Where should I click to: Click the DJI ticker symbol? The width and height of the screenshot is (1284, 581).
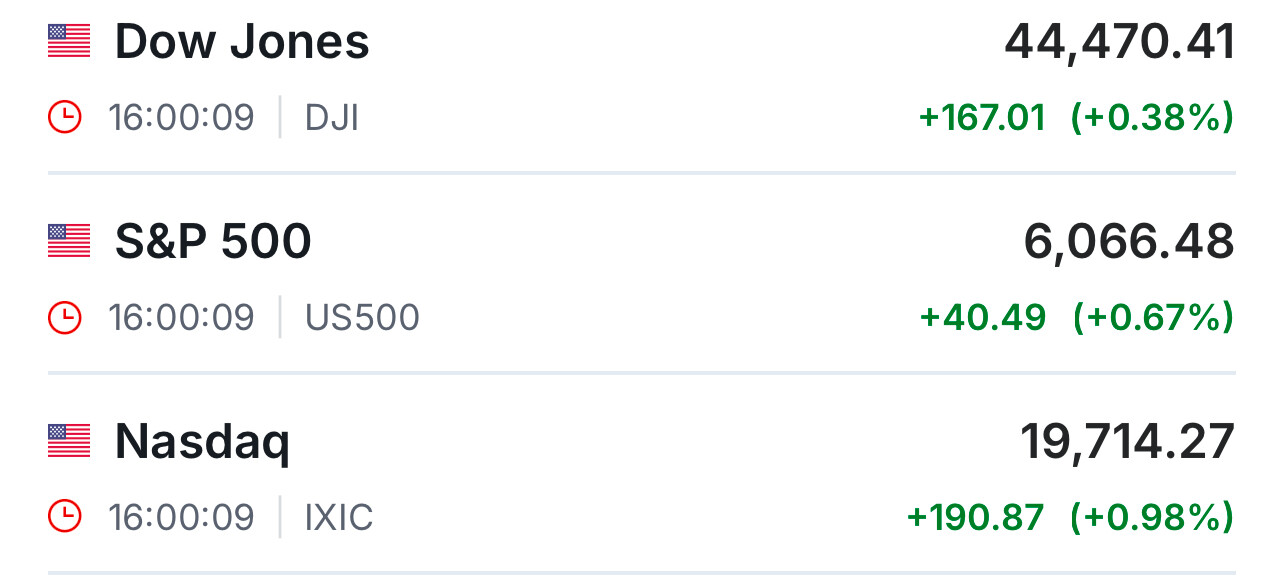coord(331,118)
